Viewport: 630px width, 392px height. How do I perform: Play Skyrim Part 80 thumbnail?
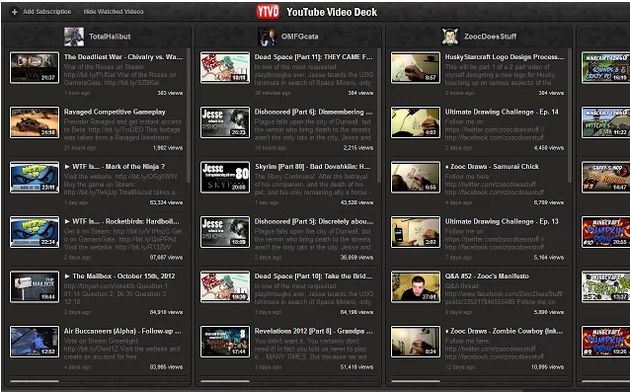coord(225,177)
